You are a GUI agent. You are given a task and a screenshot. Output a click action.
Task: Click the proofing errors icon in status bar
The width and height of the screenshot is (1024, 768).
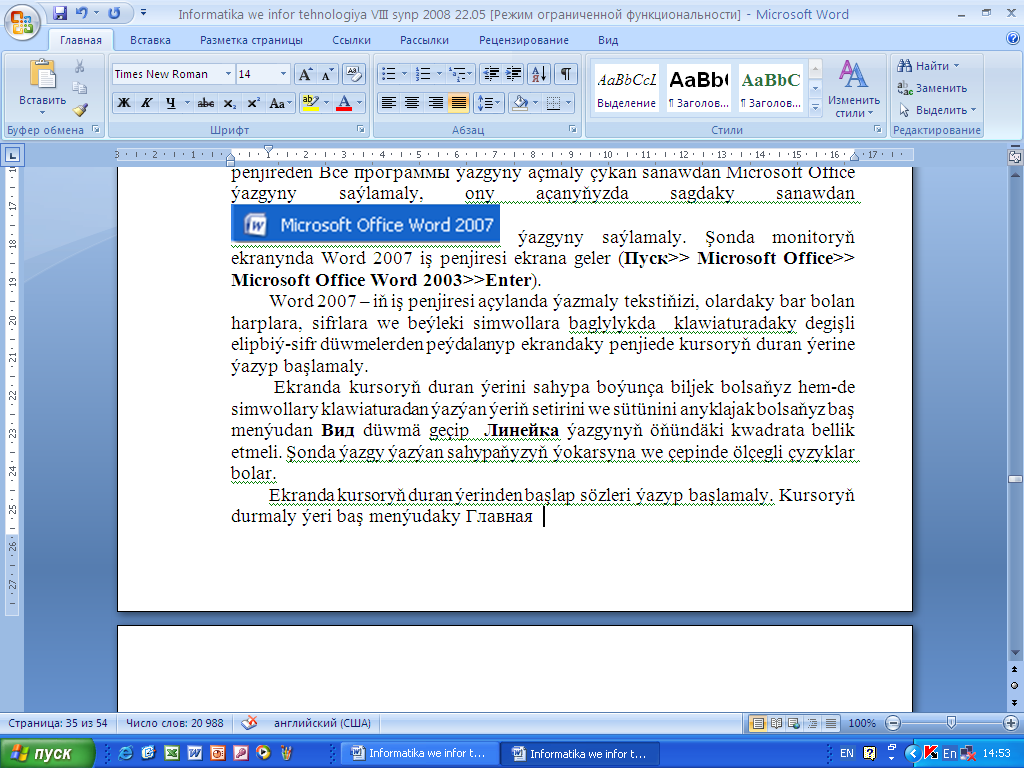(x=249, y=723)
